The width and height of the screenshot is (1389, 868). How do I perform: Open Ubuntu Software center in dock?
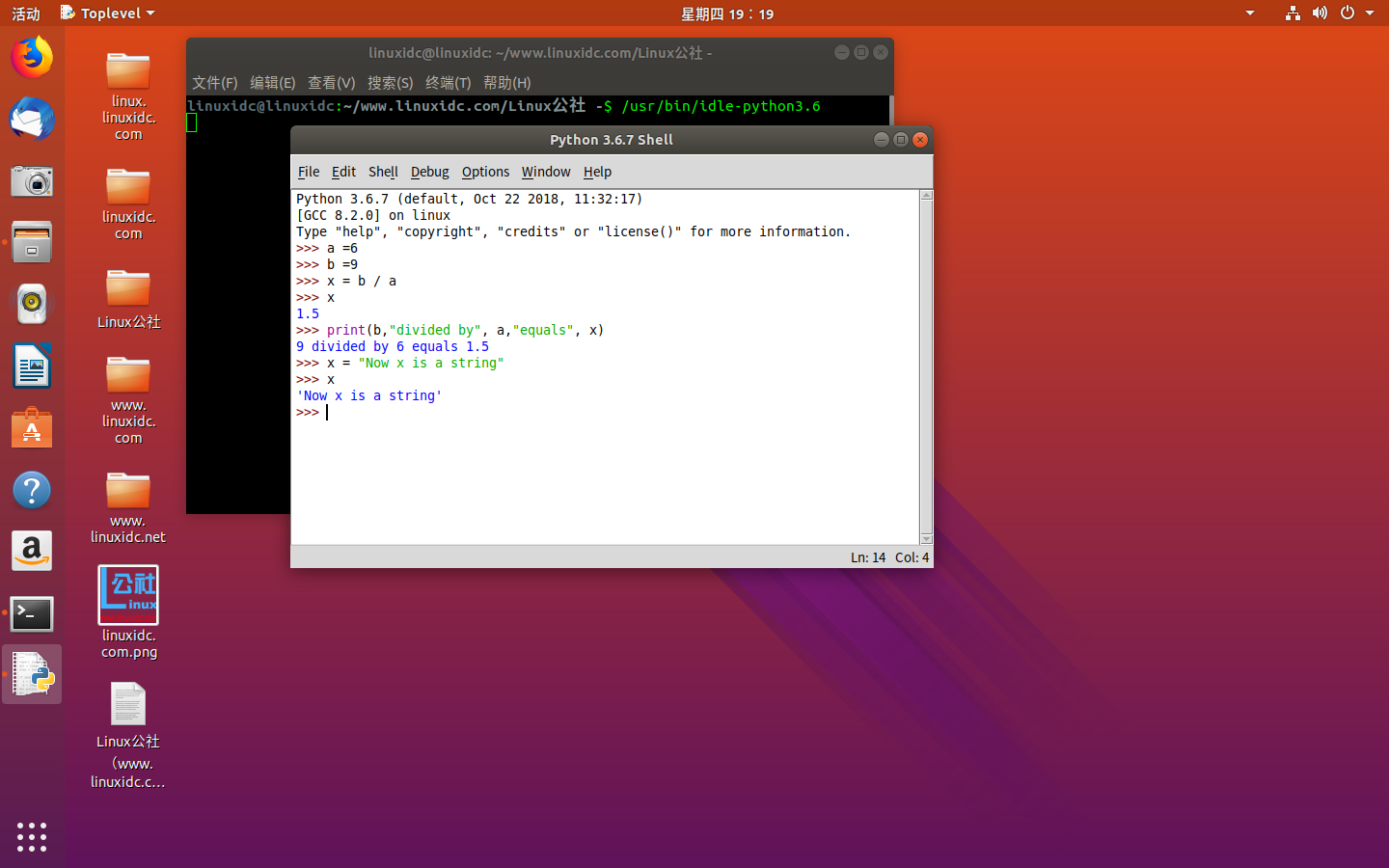[x=32, y=428]
